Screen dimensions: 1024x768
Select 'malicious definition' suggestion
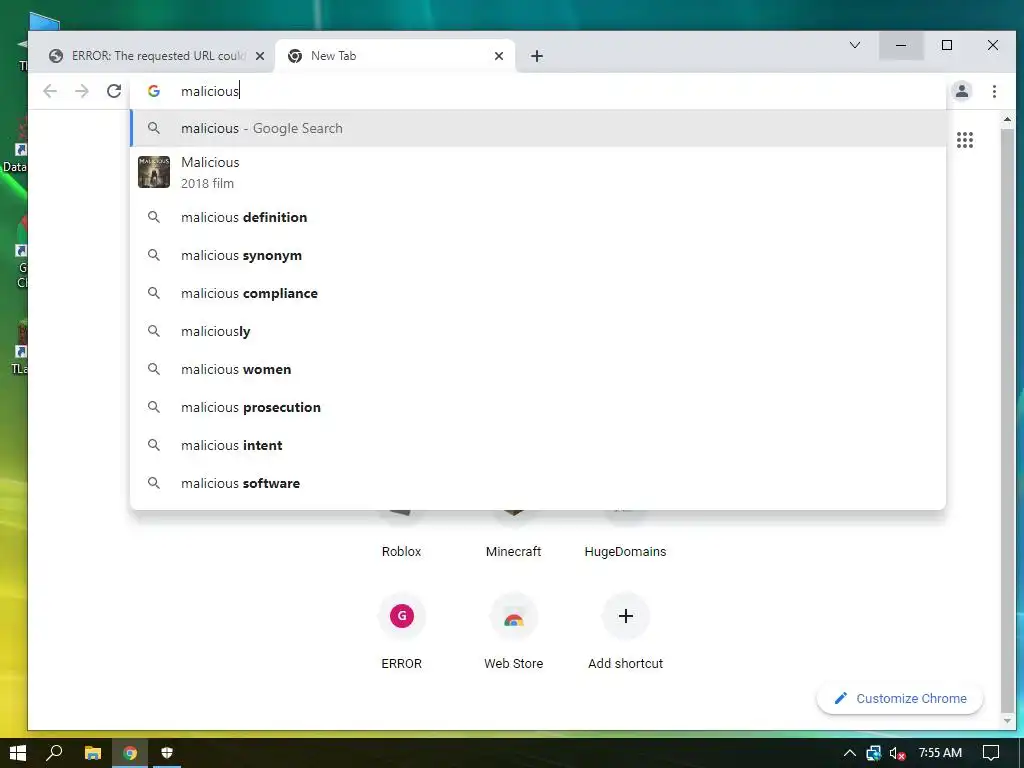[538, 217]
